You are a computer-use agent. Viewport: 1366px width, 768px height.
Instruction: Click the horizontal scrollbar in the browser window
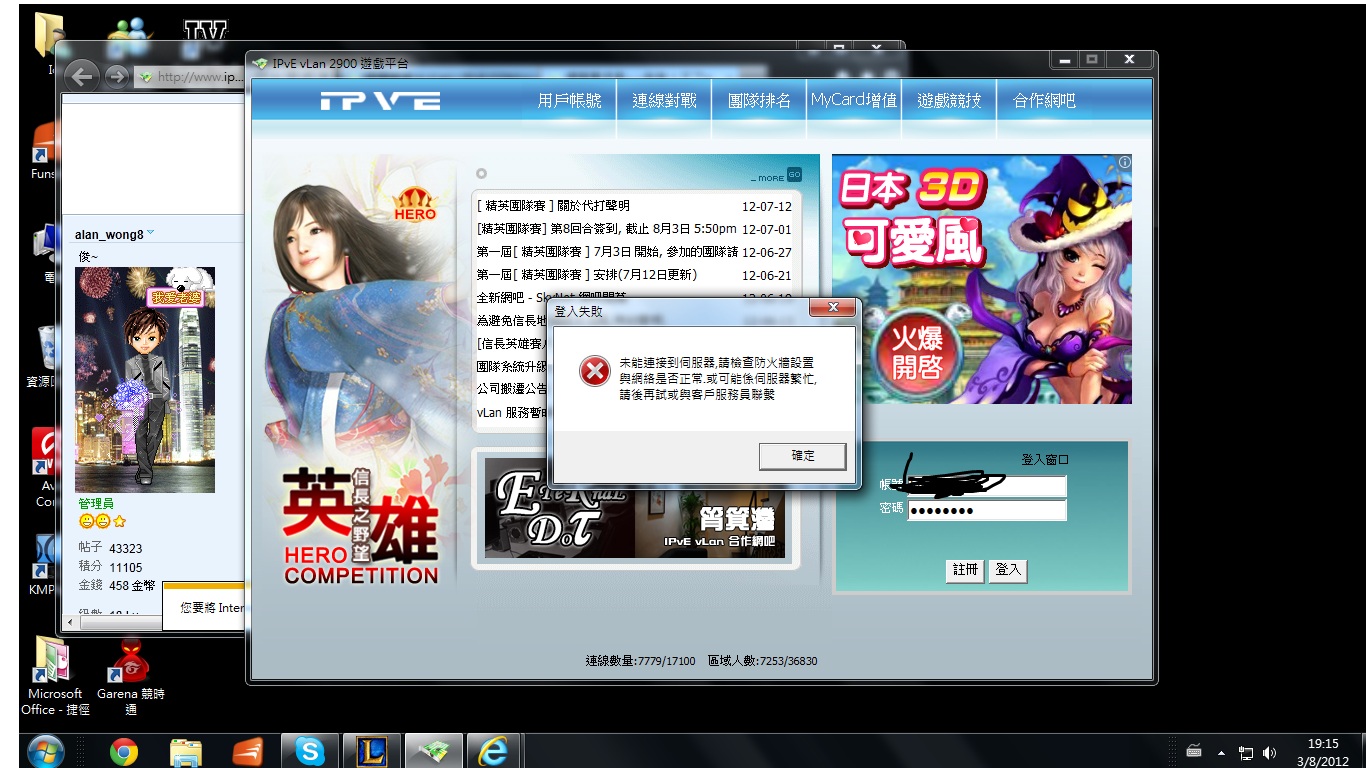click(x=118, y=623)
